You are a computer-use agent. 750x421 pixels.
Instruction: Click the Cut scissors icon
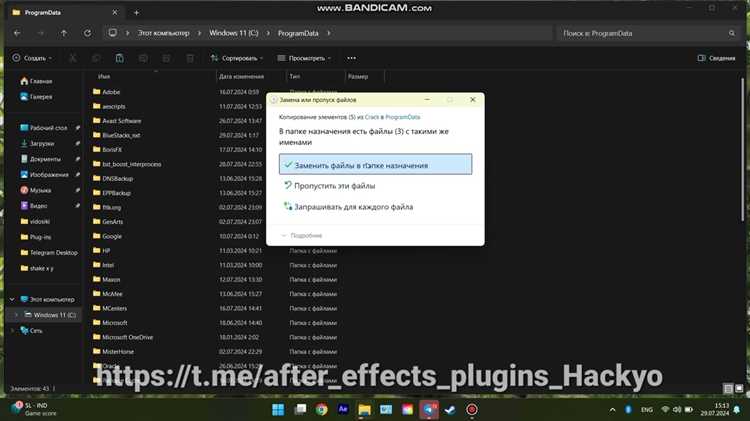[73, 58]
